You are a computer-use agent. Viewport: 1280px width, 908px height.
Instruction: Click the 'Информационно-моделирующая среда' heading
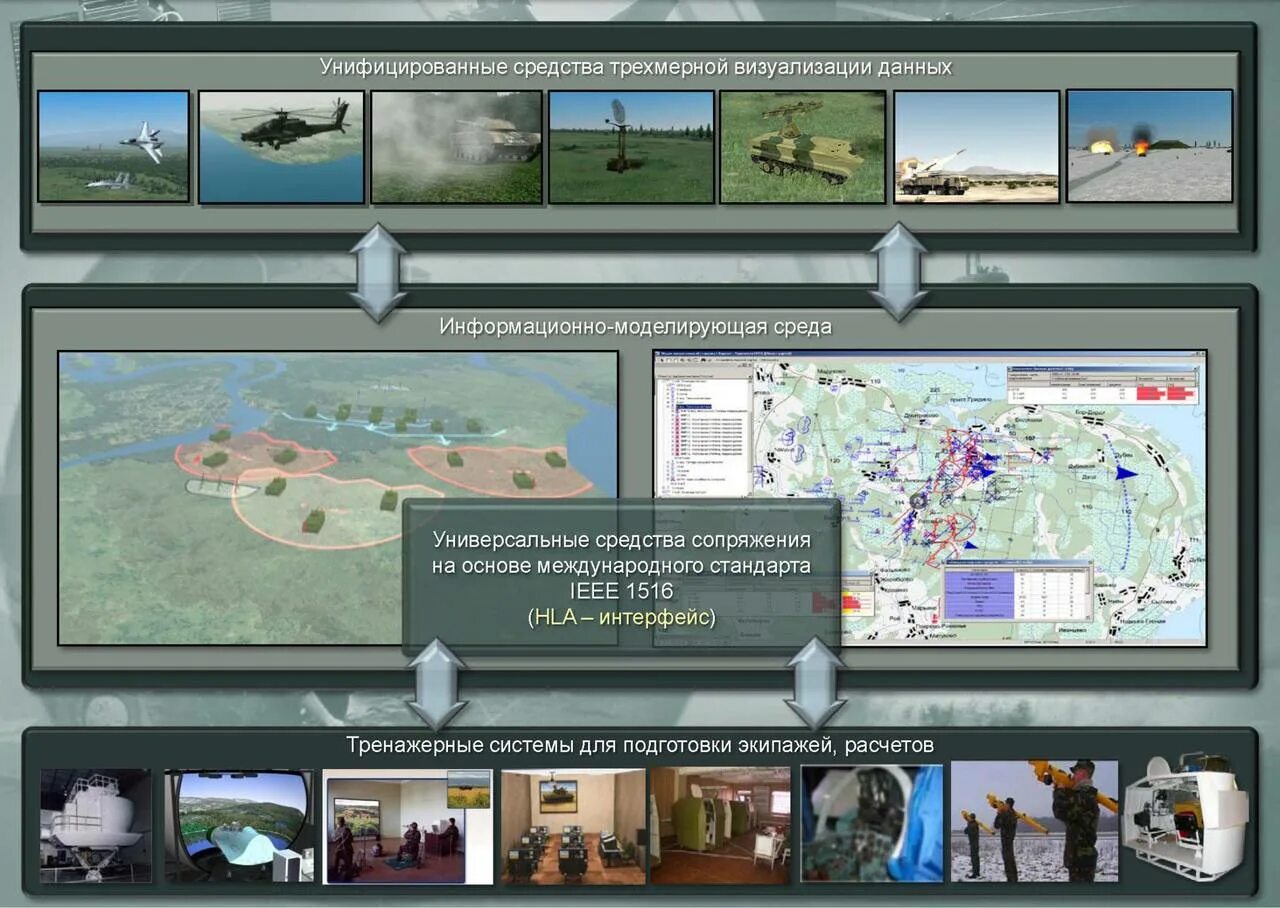635,327
